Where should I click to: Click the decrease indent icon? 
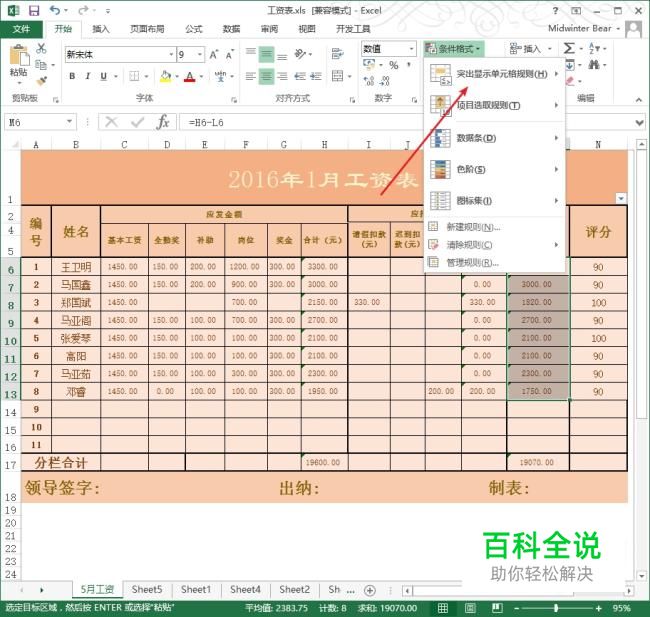point(300,76)
